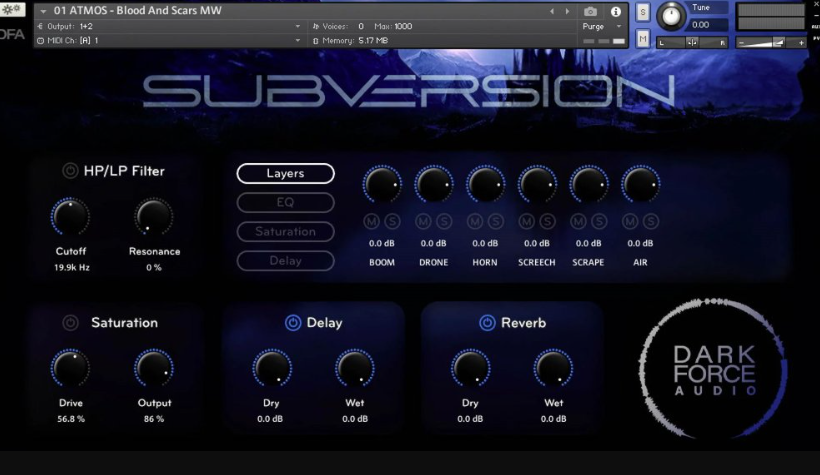The image size is (820, 475).
Task: Toggle Reverb power button
Action: [x=487, y=323]
